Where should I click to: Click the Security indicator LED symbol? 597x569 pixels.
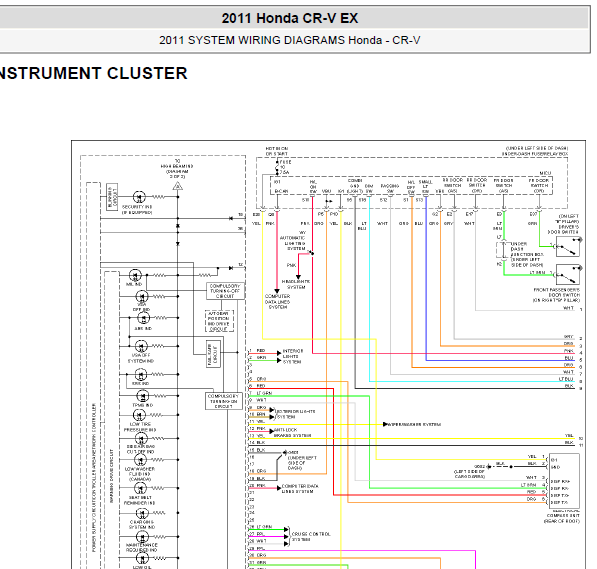(139, 197)
